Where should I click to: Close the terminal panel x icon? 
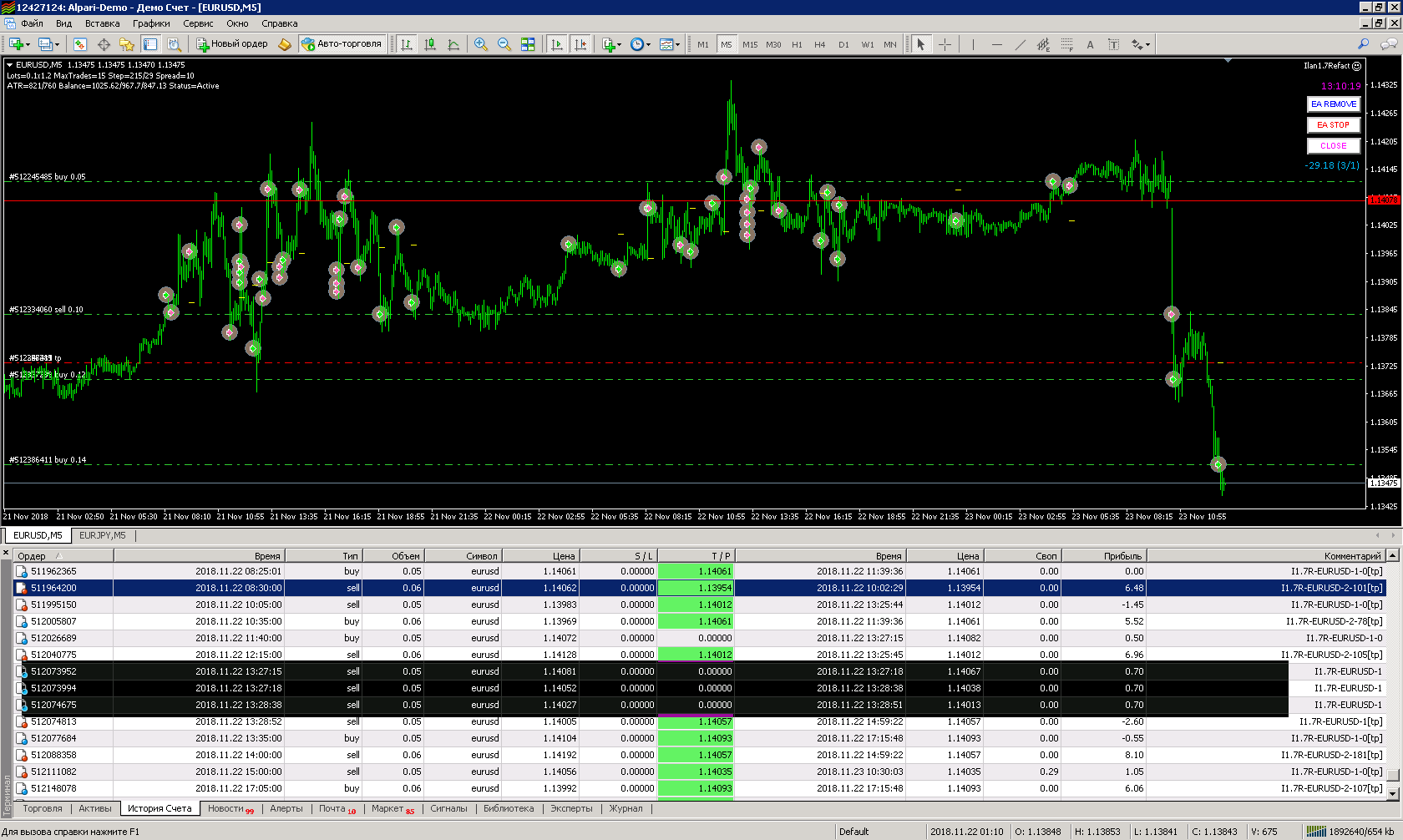click(6, 553)
